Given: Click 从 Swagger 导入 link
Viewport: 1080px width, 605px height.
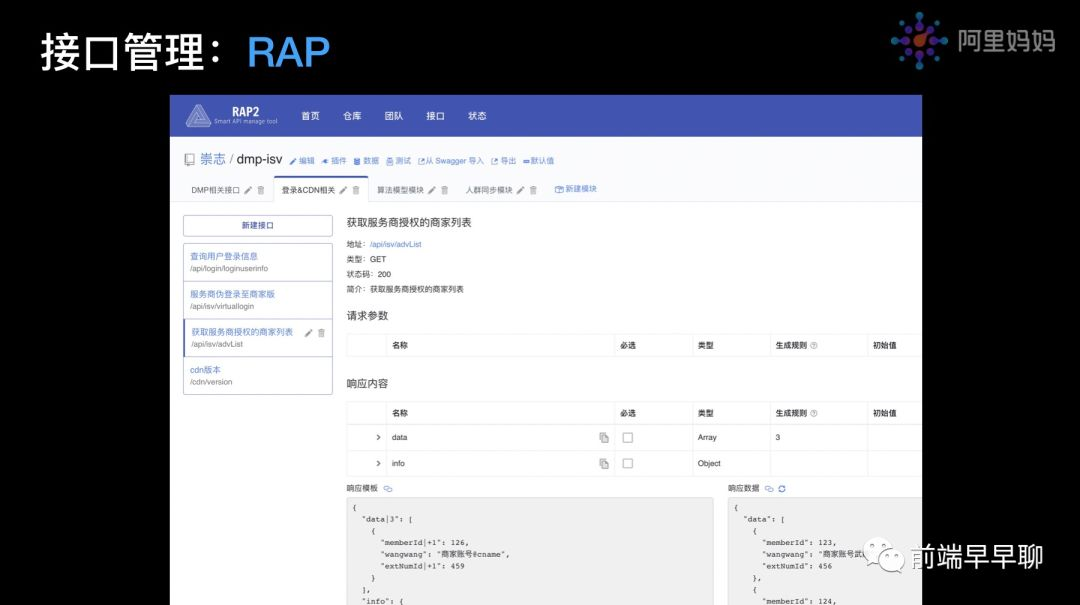Looking at the screenshot, I should [451, 161].
